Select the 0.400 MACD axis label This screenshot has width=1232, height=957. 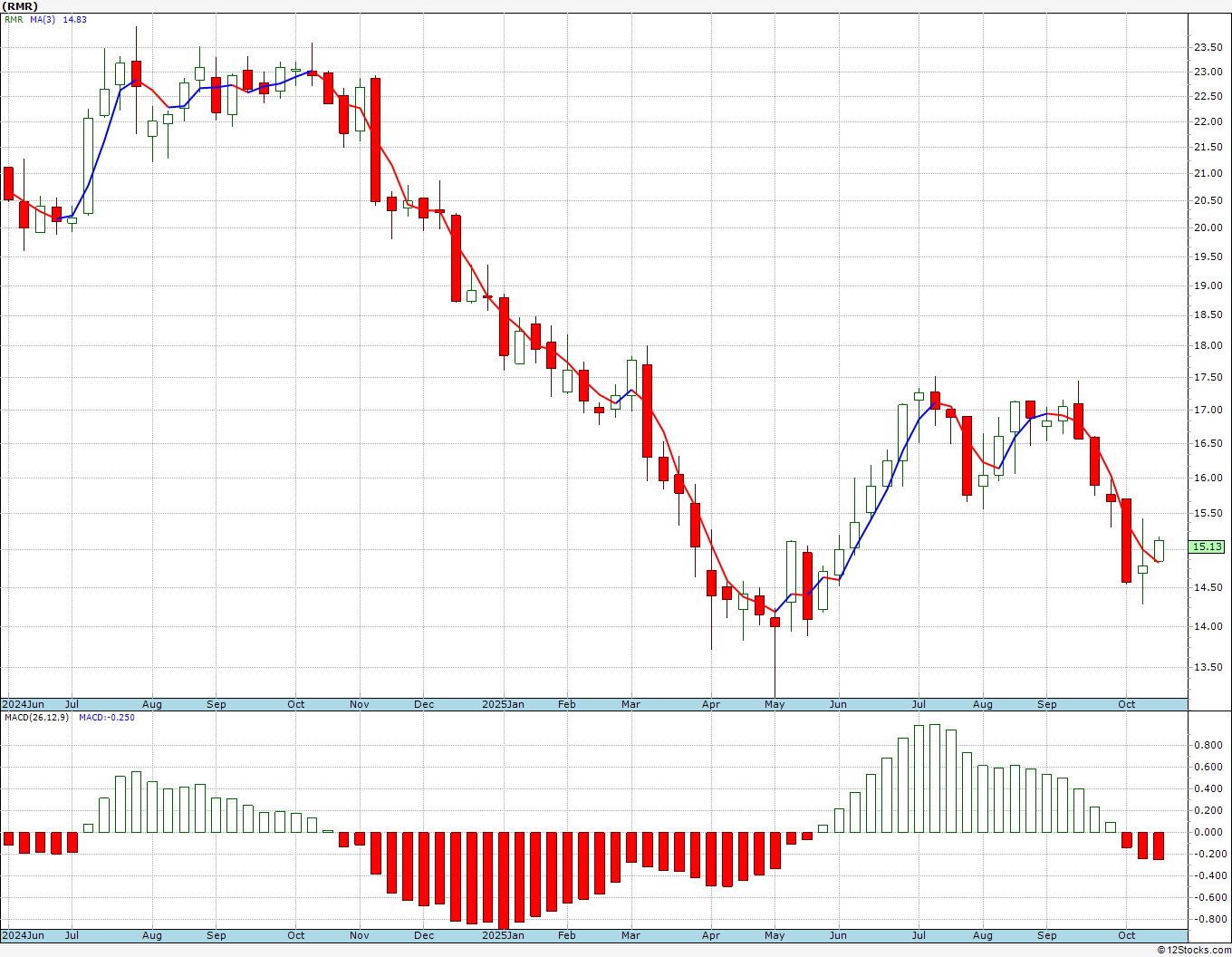click(x=1209, y=788)
